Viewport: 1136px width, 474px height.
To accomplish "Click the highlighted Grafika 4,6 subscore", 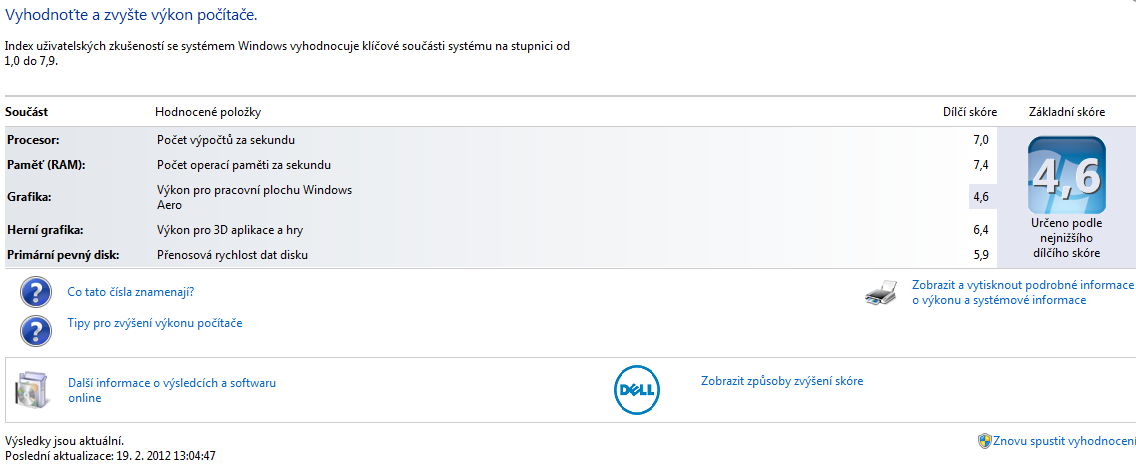I will (982, 196).
